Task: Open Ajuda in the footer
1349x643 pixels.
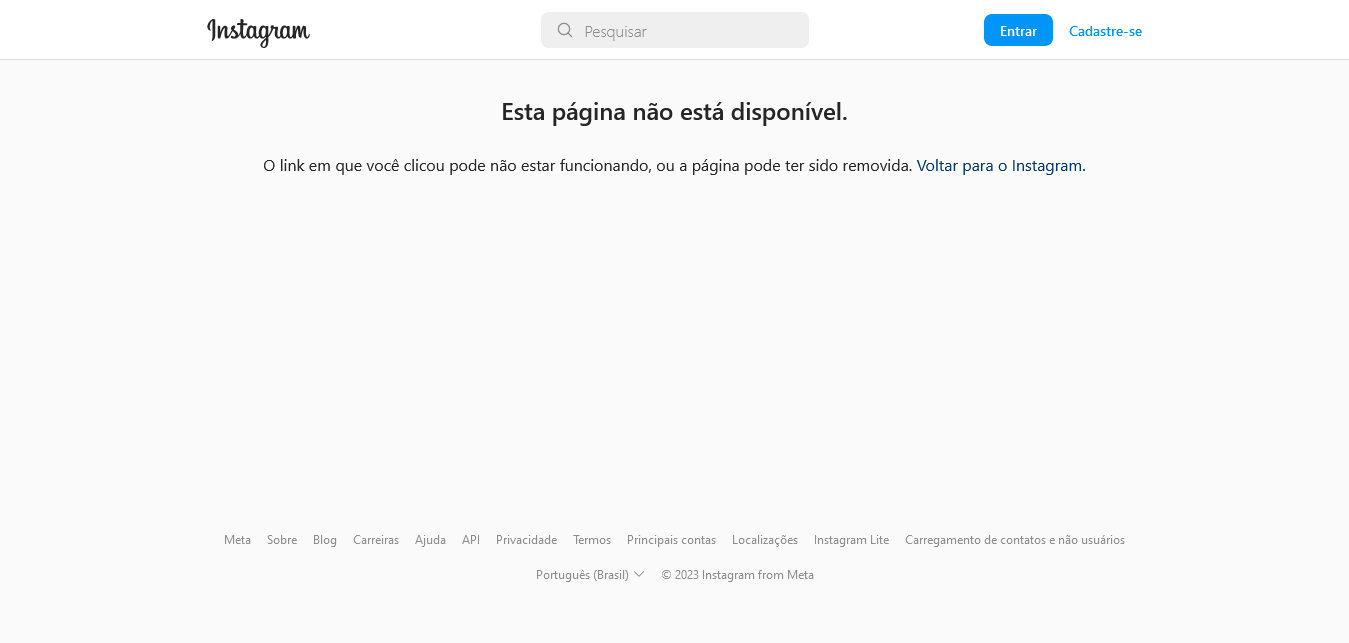Action: coord(430,540)
